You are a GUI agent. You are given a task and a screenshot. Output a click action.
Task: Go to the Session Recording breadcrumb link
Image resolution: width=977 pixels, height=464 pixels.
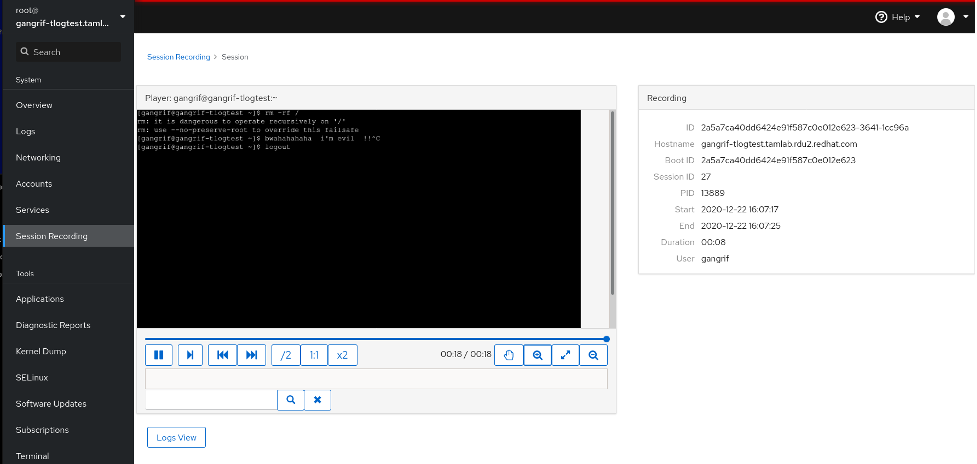[x=176, y=57]
